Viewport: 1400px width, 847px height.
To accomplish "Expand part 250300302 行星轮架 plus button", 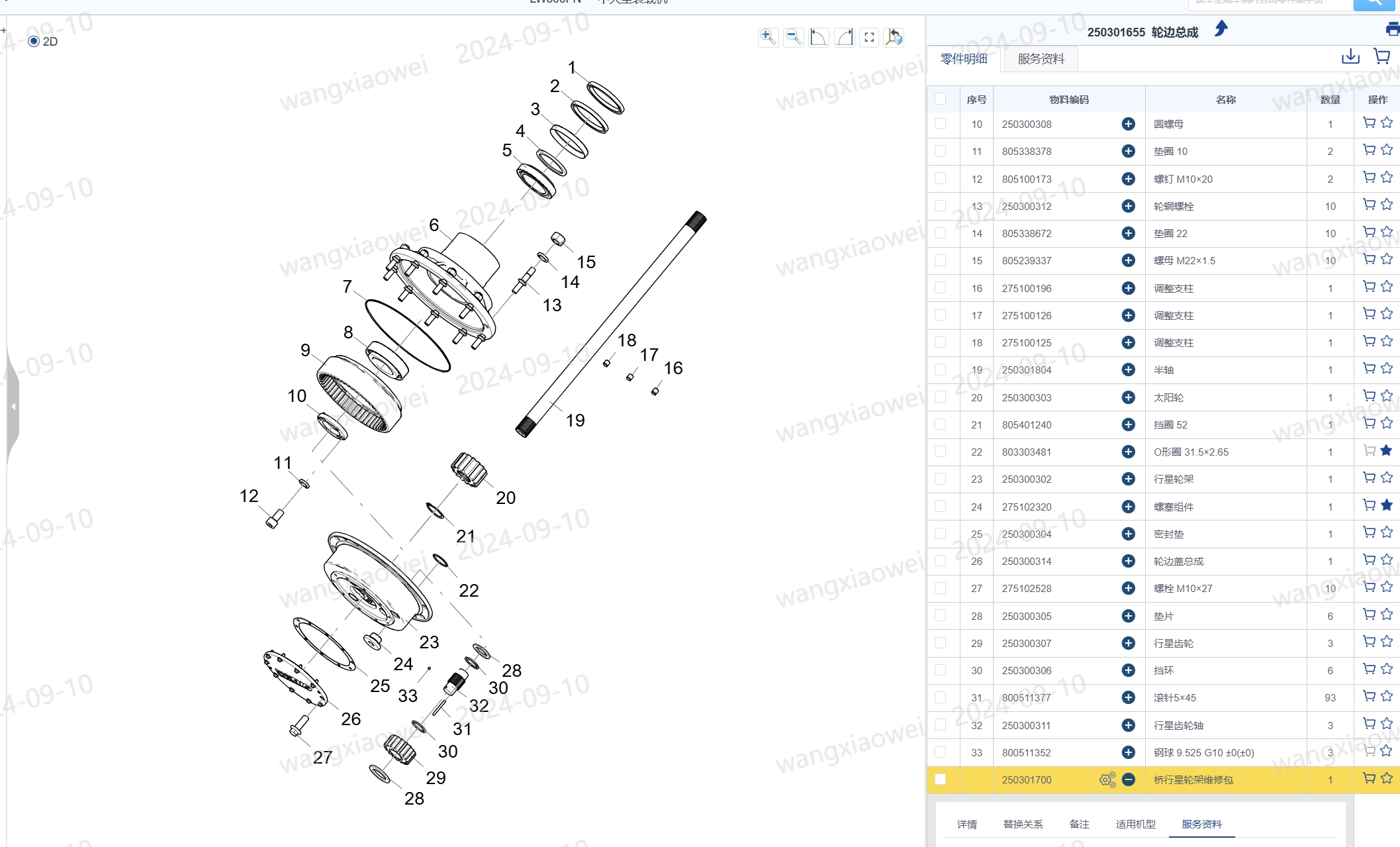I will (1129, 479).
